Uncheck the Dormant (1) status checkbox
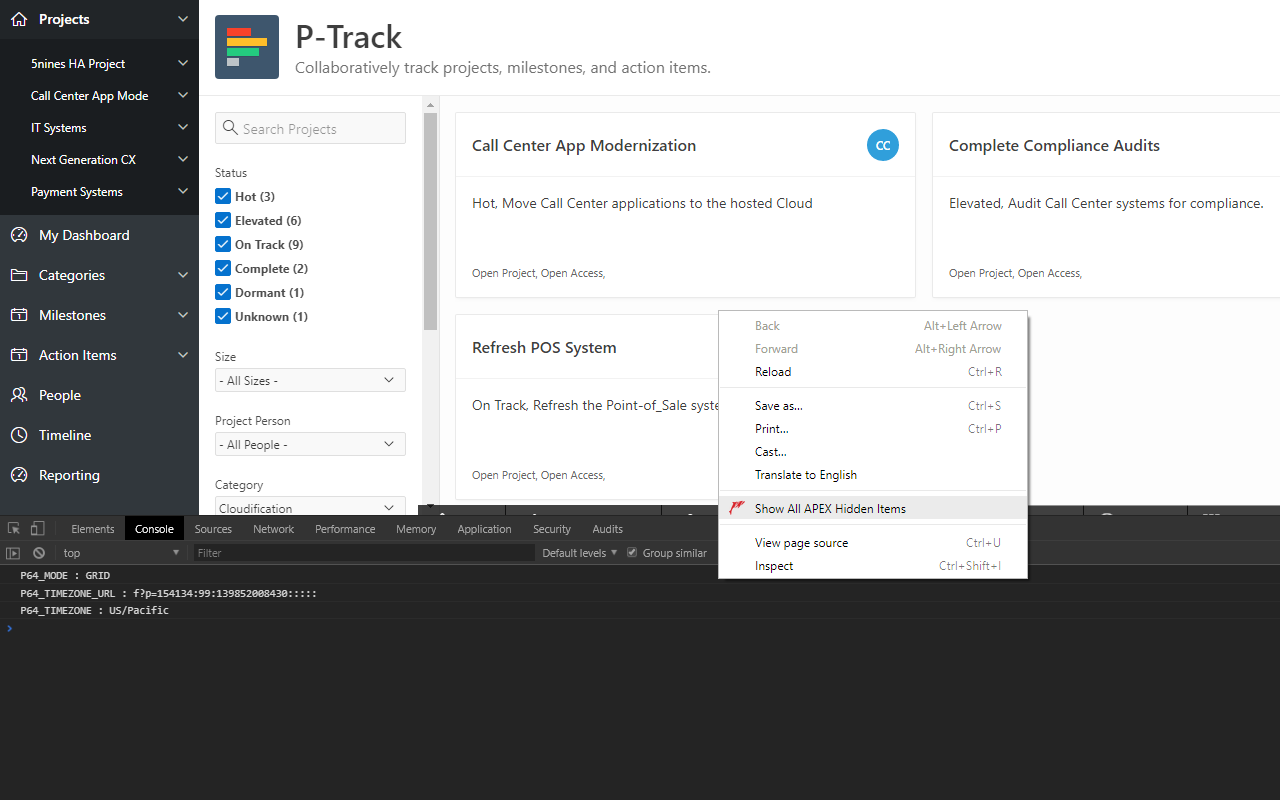Screen dimensions: 1280x800 point(223,292)
